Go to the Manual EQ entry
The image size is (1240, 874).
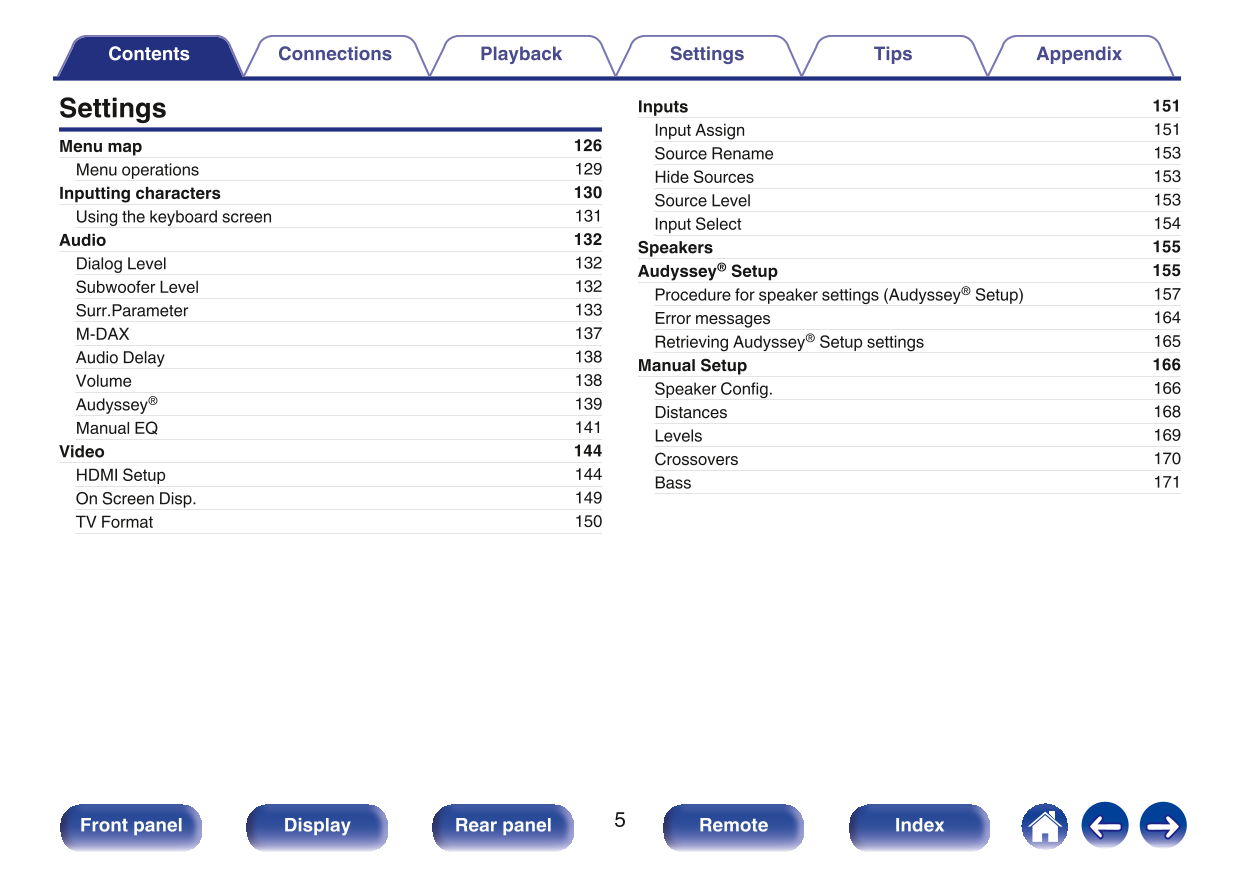pyautogui.click(x=117, y=428)
